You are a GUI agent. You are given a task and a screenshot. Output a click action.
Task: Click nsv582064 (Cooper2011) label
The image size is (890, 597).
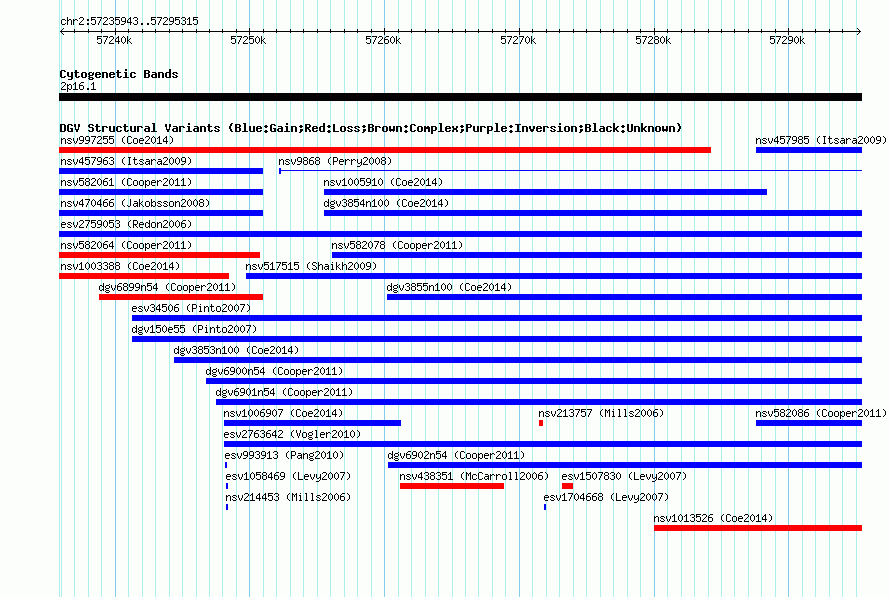(126, 245)
